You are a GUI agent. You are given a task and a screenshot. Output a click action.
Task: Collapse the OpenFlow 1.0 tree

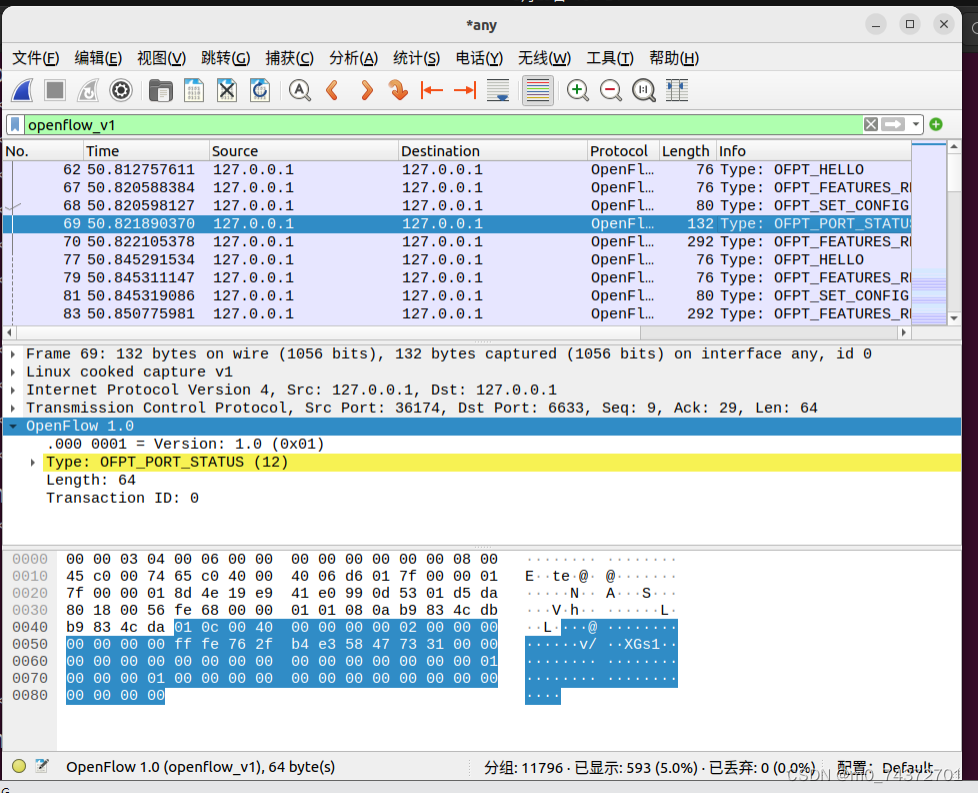coord(12,425)
